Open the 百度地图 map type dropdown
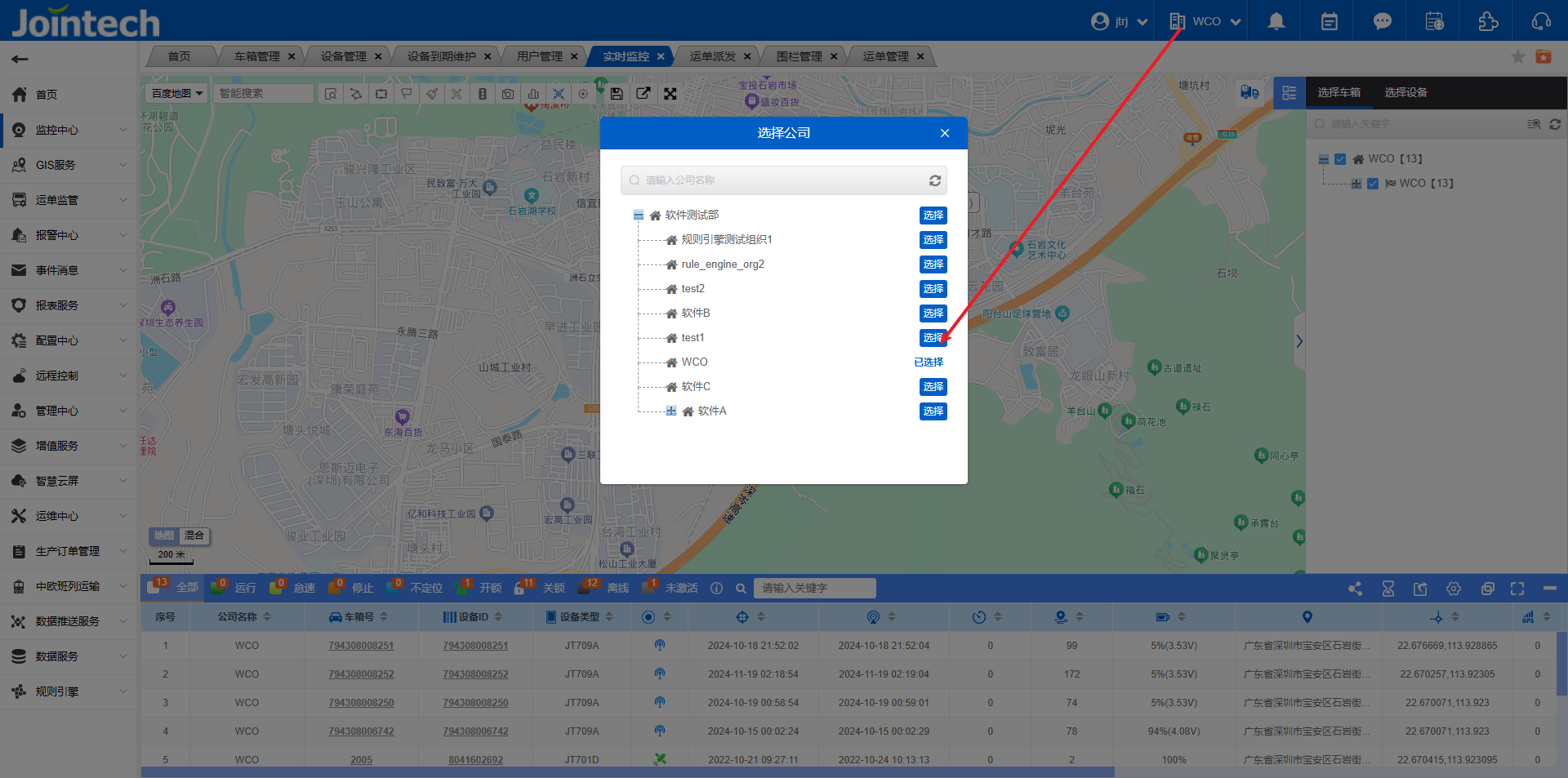The image size is (1568, 778). 176,94
